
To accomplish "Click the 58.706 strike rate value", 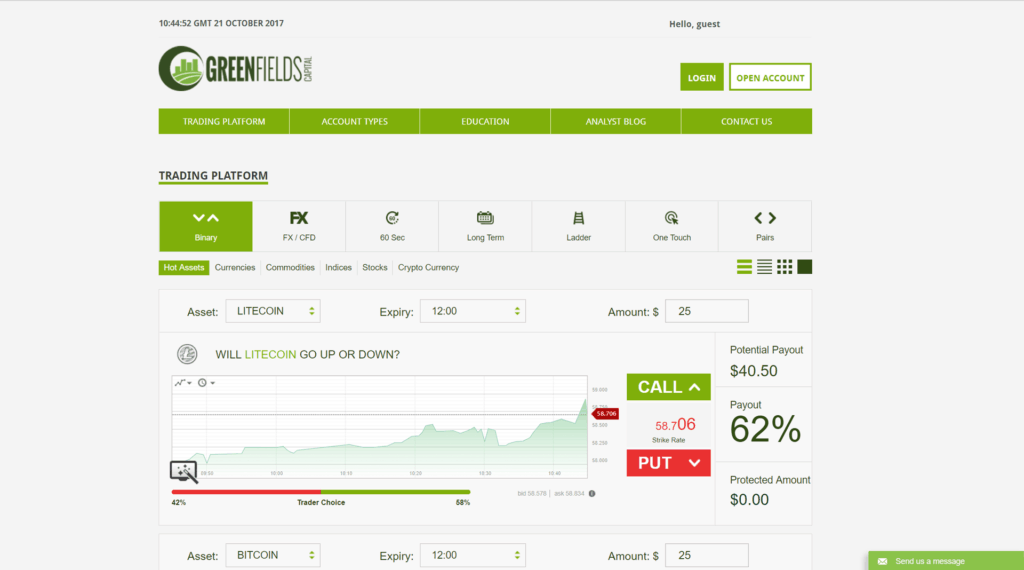I will click(x=675, y=425).
